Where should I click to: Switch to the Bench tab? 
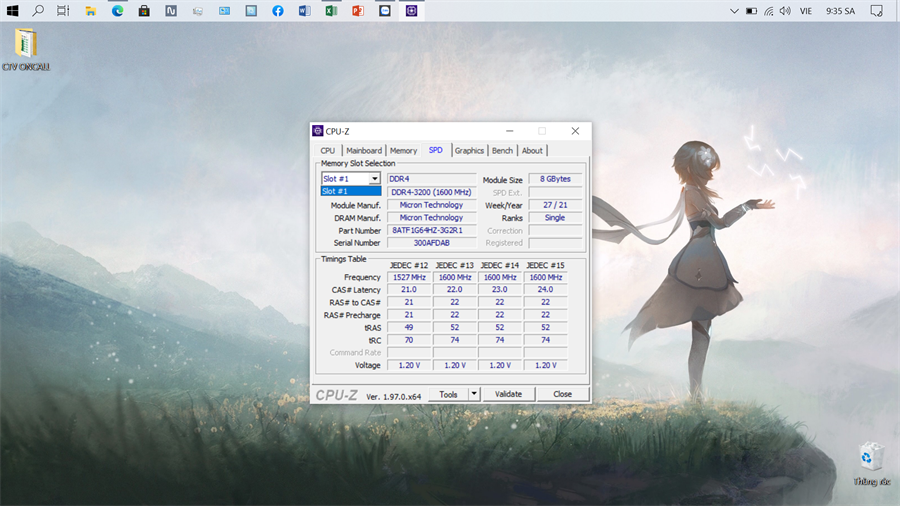coord(502,150)
